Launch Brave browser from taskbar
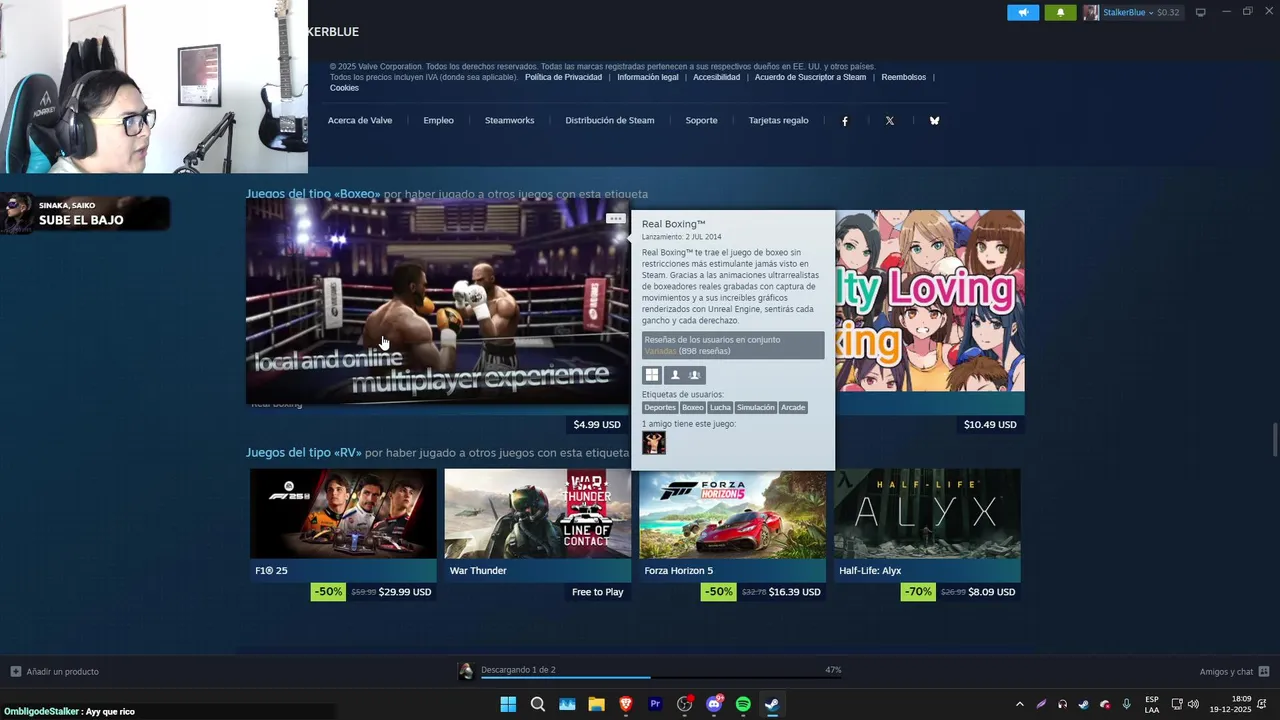The width and height of the screenshot is (1280, 720). (626, 704)
